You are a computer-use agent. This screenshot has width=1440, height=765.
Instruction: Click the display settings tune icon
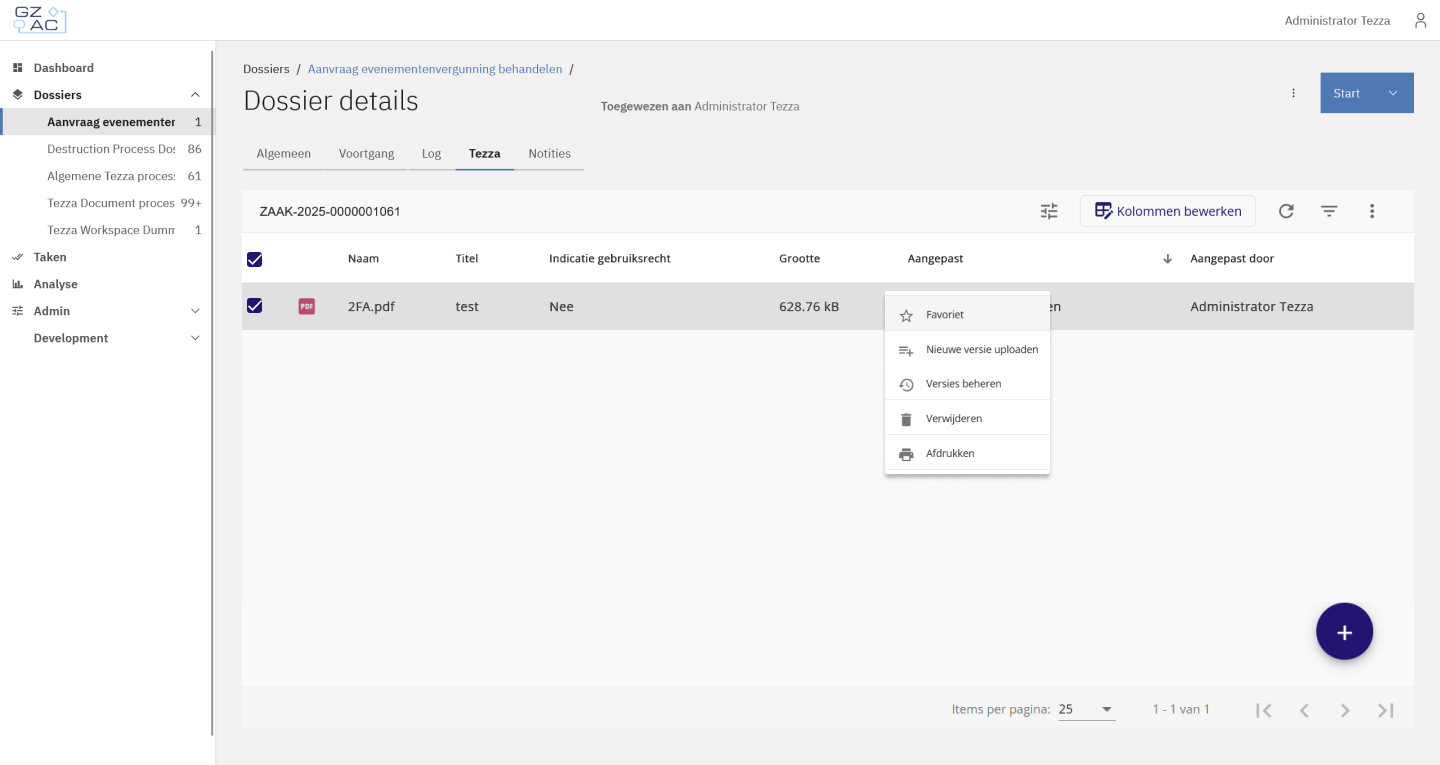coord(1049,211)
